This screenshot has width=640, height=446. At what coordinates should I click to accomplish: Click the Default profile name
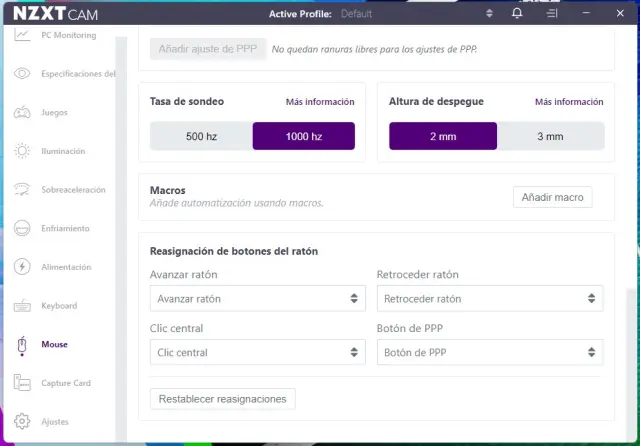[356, 13]
